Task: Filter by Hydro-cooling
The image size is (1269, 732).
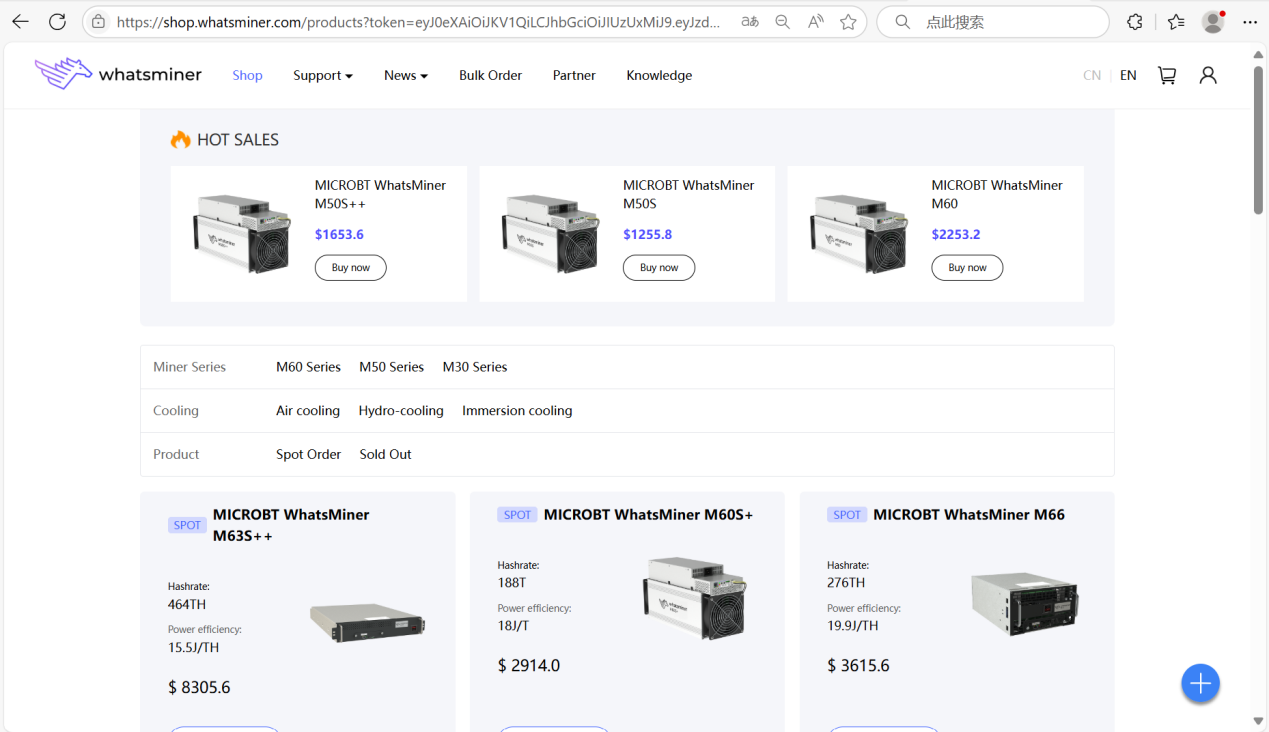Action: pyautogui.click(x=401, y=411)
